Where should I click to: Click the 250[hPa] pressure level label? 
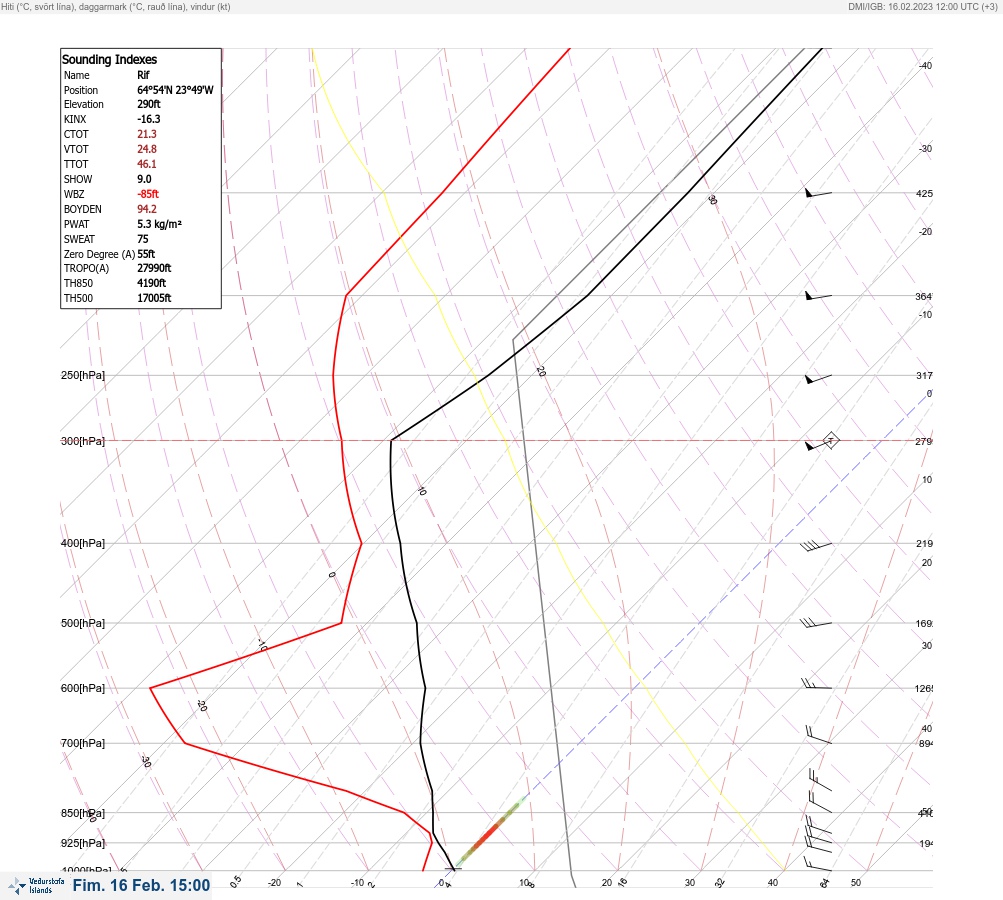[x=83, y=375]
